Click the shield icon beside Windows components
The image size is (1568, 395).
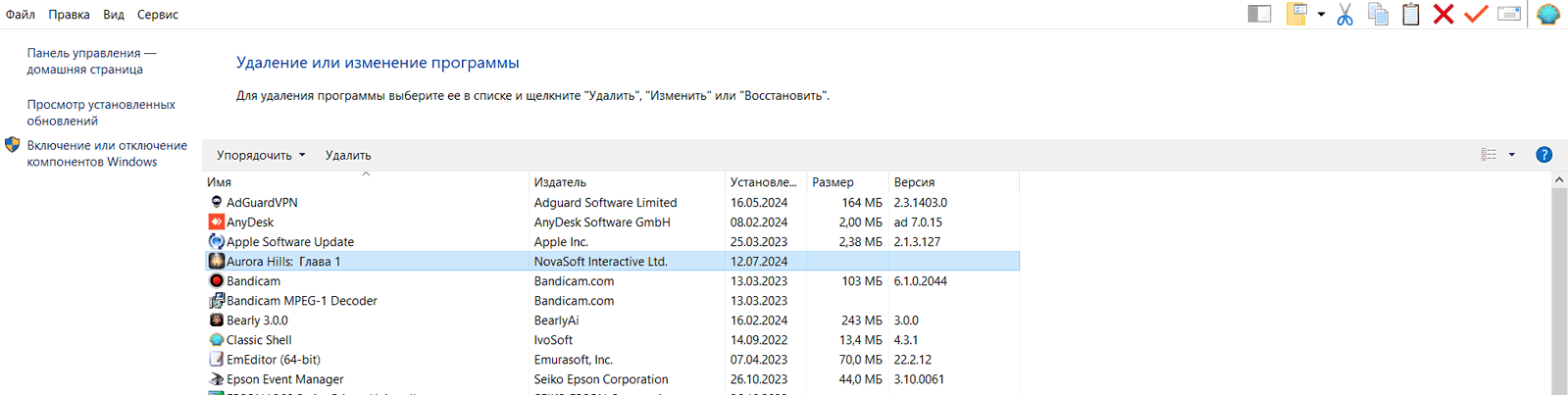click(13, 145)
